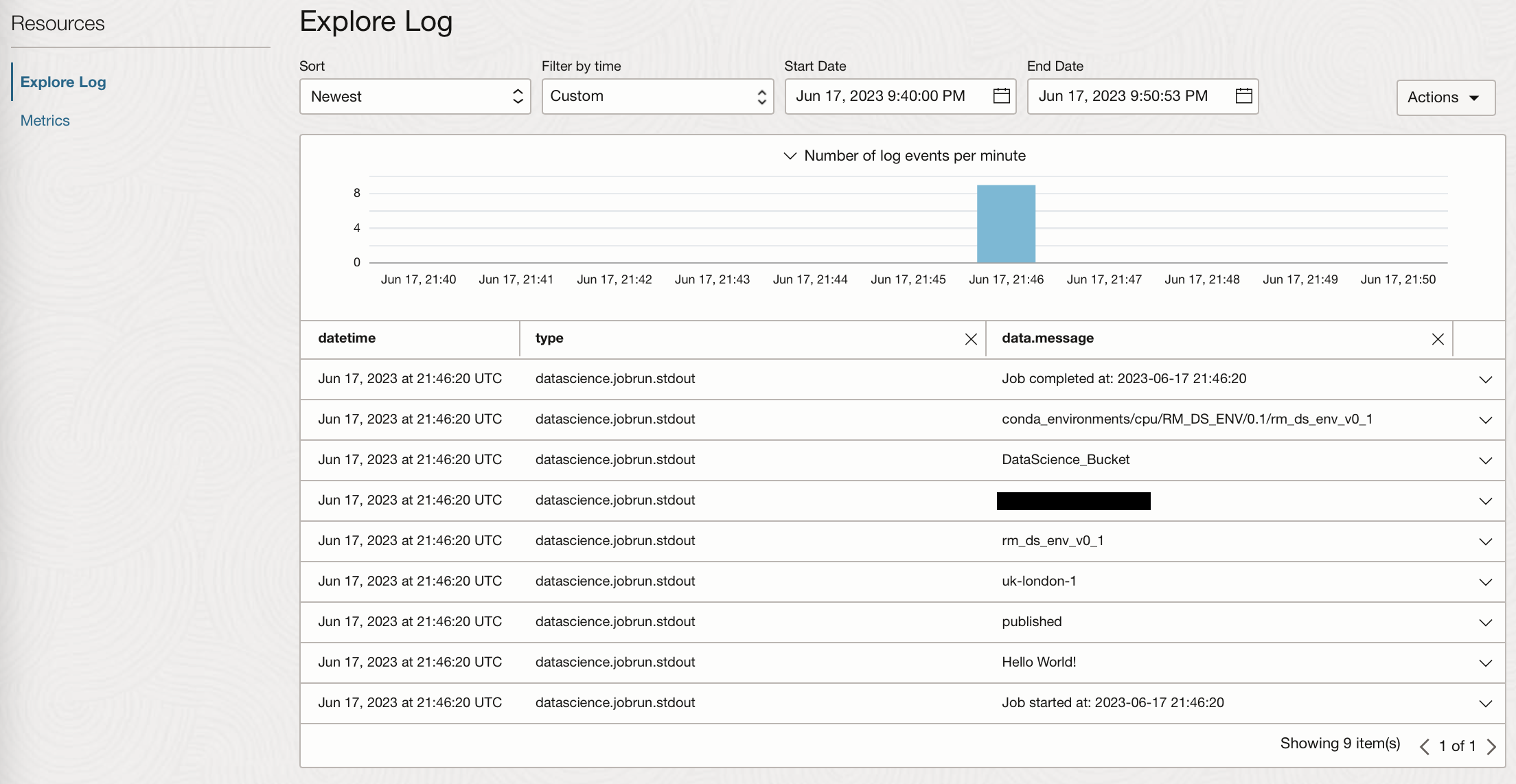The width and height of the screenshot is (1516, 784).
Task: Click the blue bar at 21:46 in chart
Action: point(1006,224)
